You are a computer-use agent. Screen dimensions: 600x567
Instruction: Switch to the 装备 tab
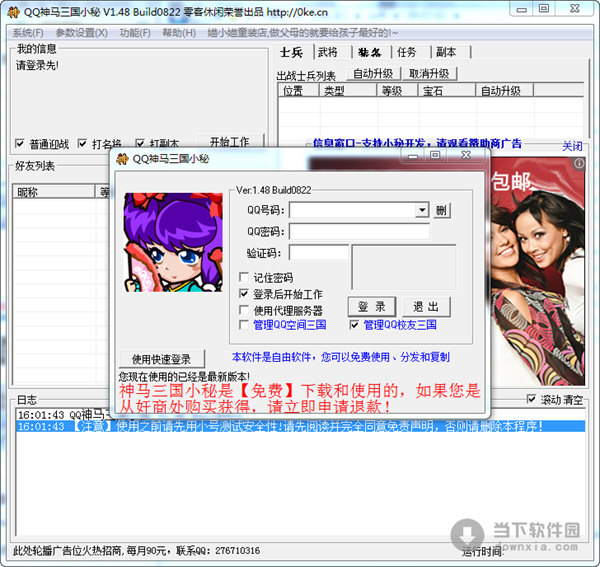click(370, 52)
